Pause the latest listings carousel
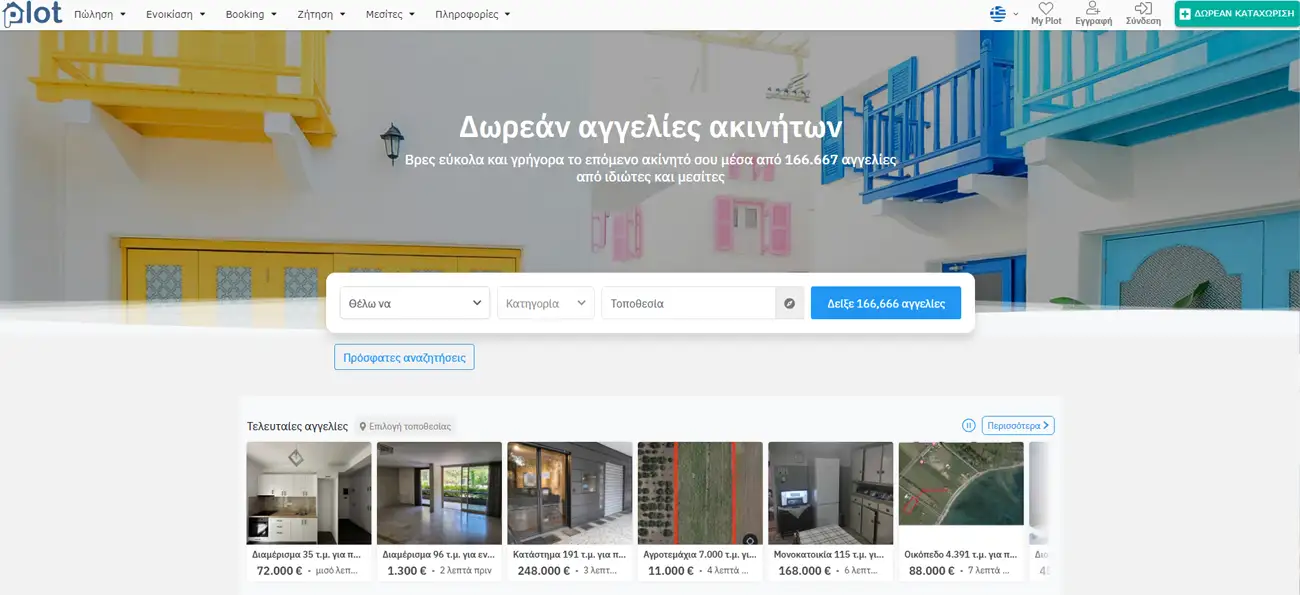The height and width of the screenshot is (595, 1300). coord(967,424)
